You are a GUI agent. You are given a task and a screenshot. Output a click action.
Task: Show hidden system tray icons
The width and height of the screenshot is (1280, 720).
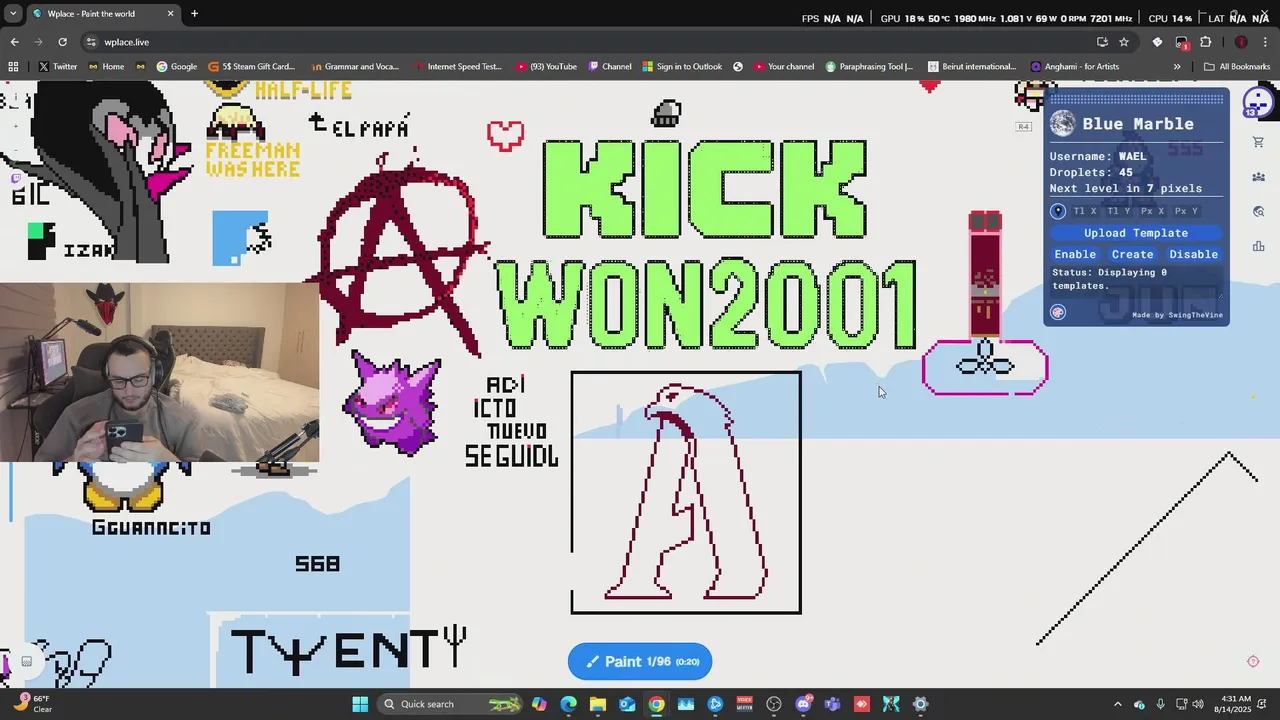(1117, 704)
